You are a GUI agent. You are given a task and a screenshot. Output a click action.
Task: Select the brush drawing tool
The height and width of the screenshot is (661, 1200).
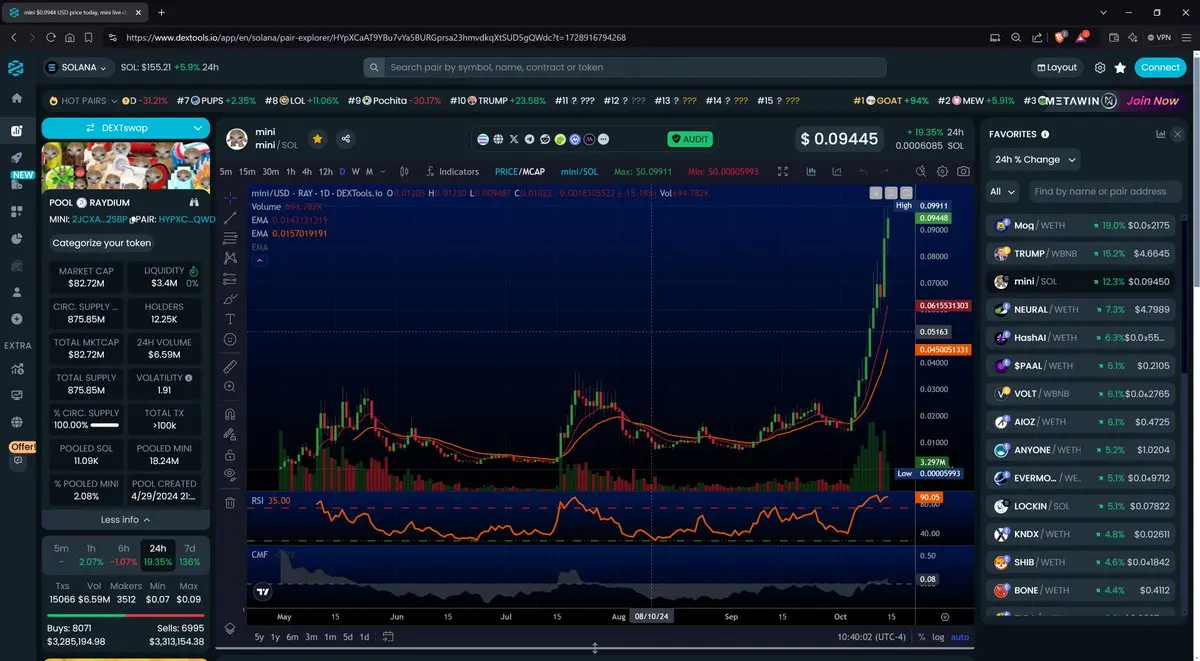pos(230,298)
